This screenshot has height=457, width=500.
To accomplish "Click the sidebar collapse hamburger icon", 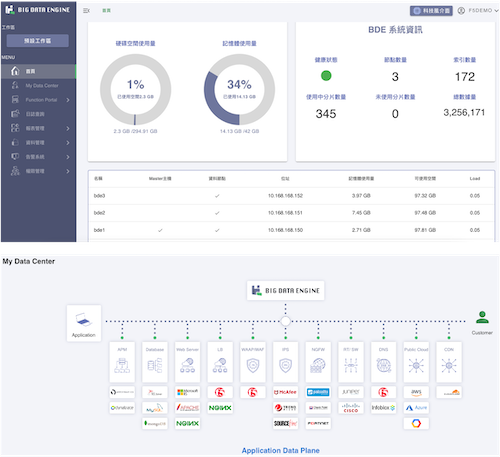I will pyautogui.click(x=86, y=11).
